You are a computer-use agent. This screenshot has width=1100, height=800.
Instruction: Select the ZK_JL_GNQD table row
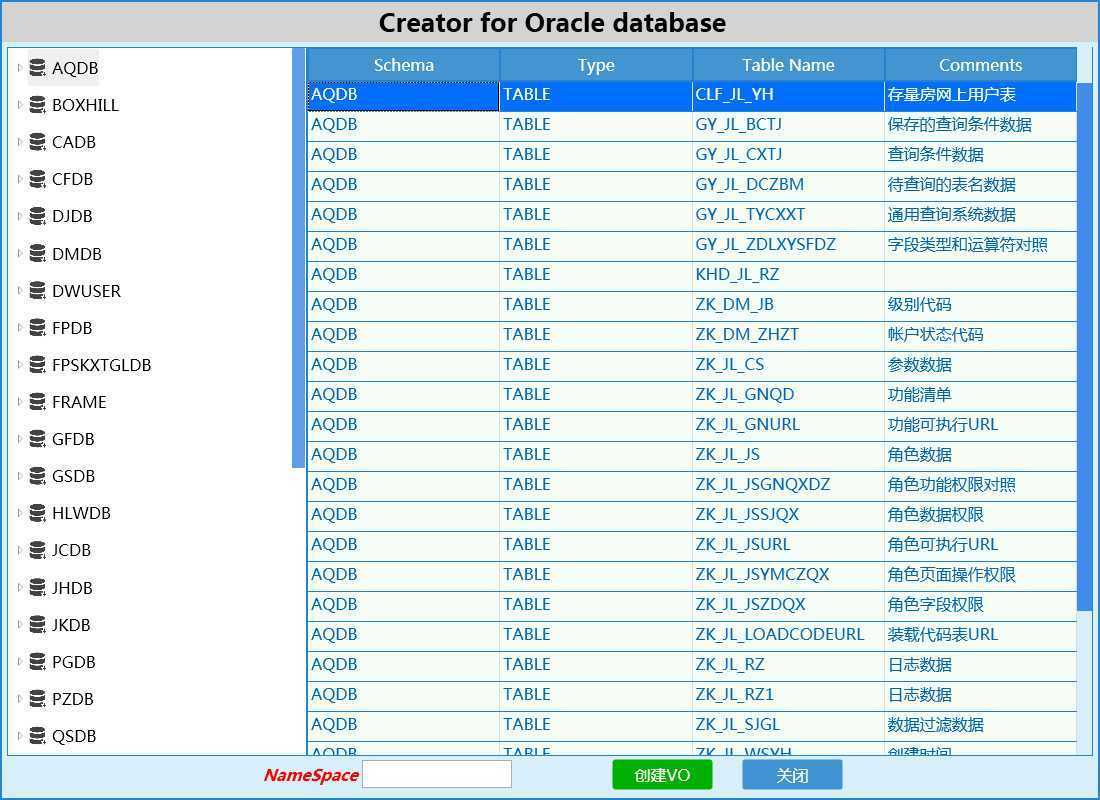(x=692, y=395)
